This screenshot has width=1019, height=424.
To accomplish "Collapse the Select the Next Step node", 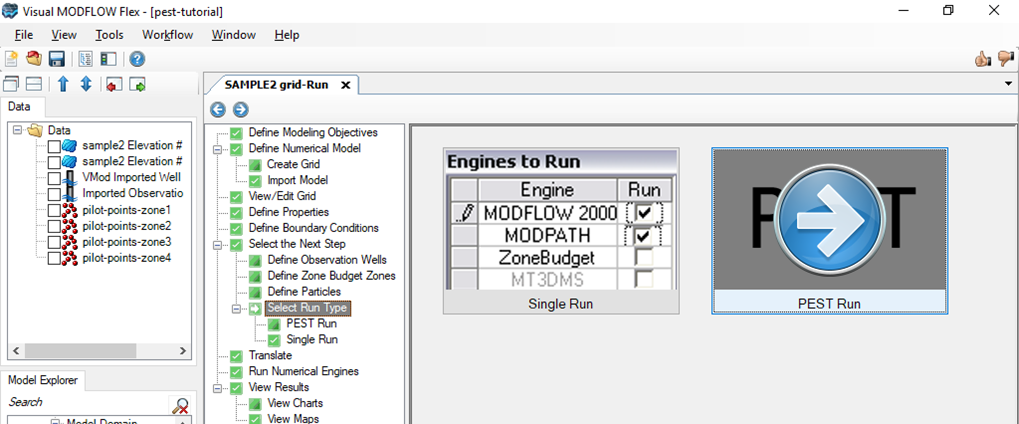I will pyautogui.click(x=218, y=245).
